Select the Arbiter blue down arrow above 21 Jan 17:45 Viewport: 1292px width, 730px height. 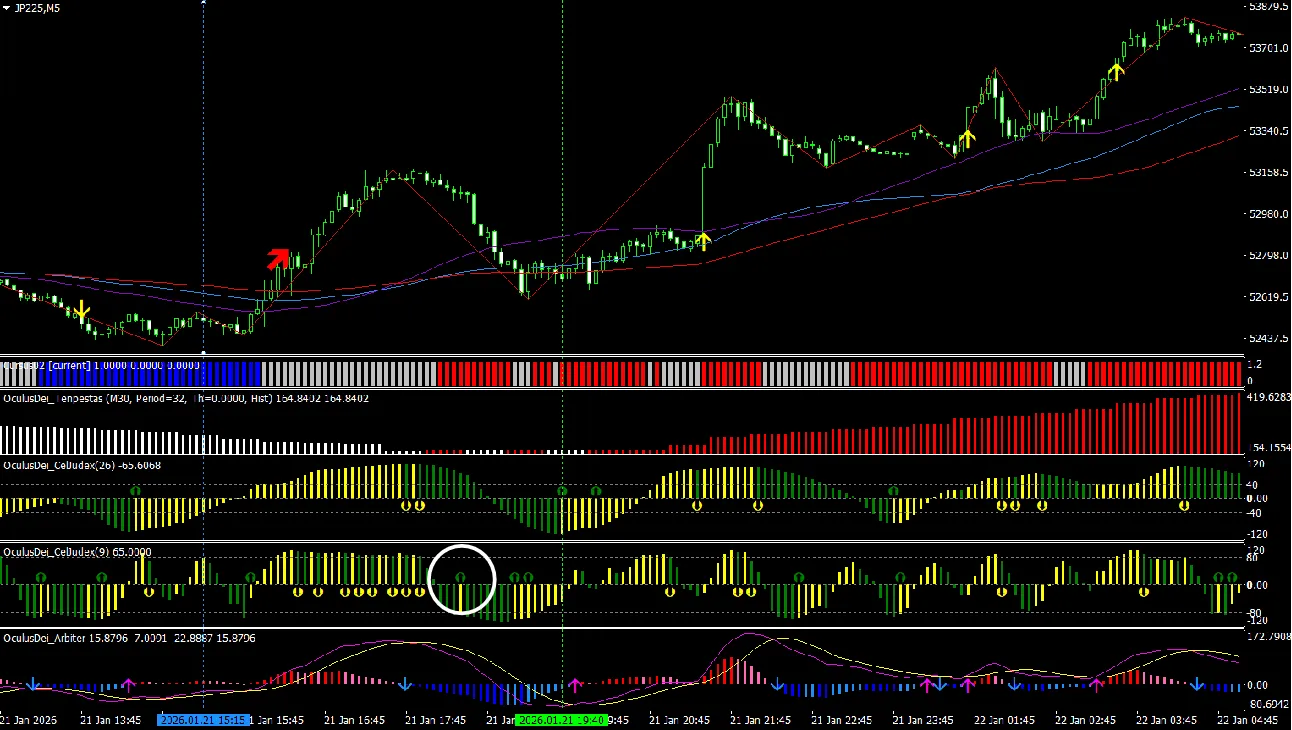(405, 684)
